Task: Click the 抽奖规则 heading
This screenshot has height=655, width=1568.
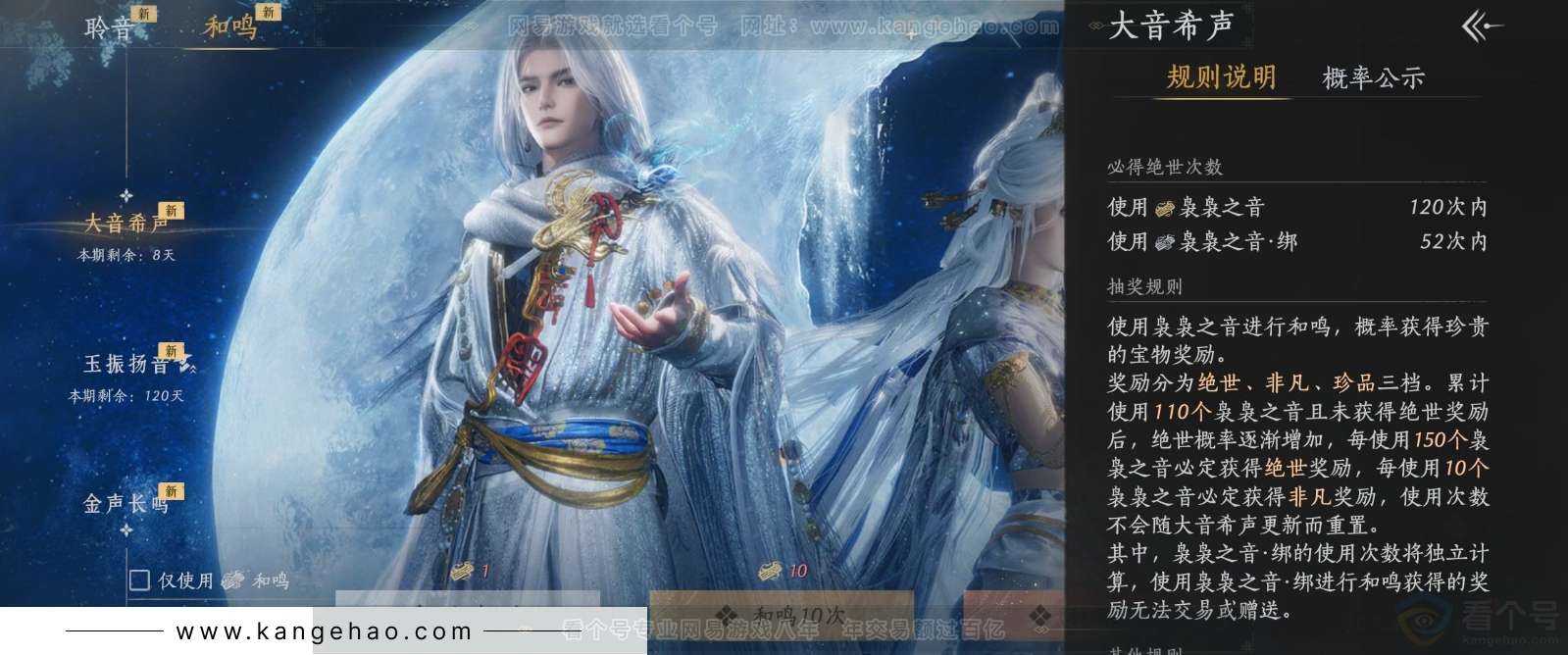Action: click(1145, 286)
